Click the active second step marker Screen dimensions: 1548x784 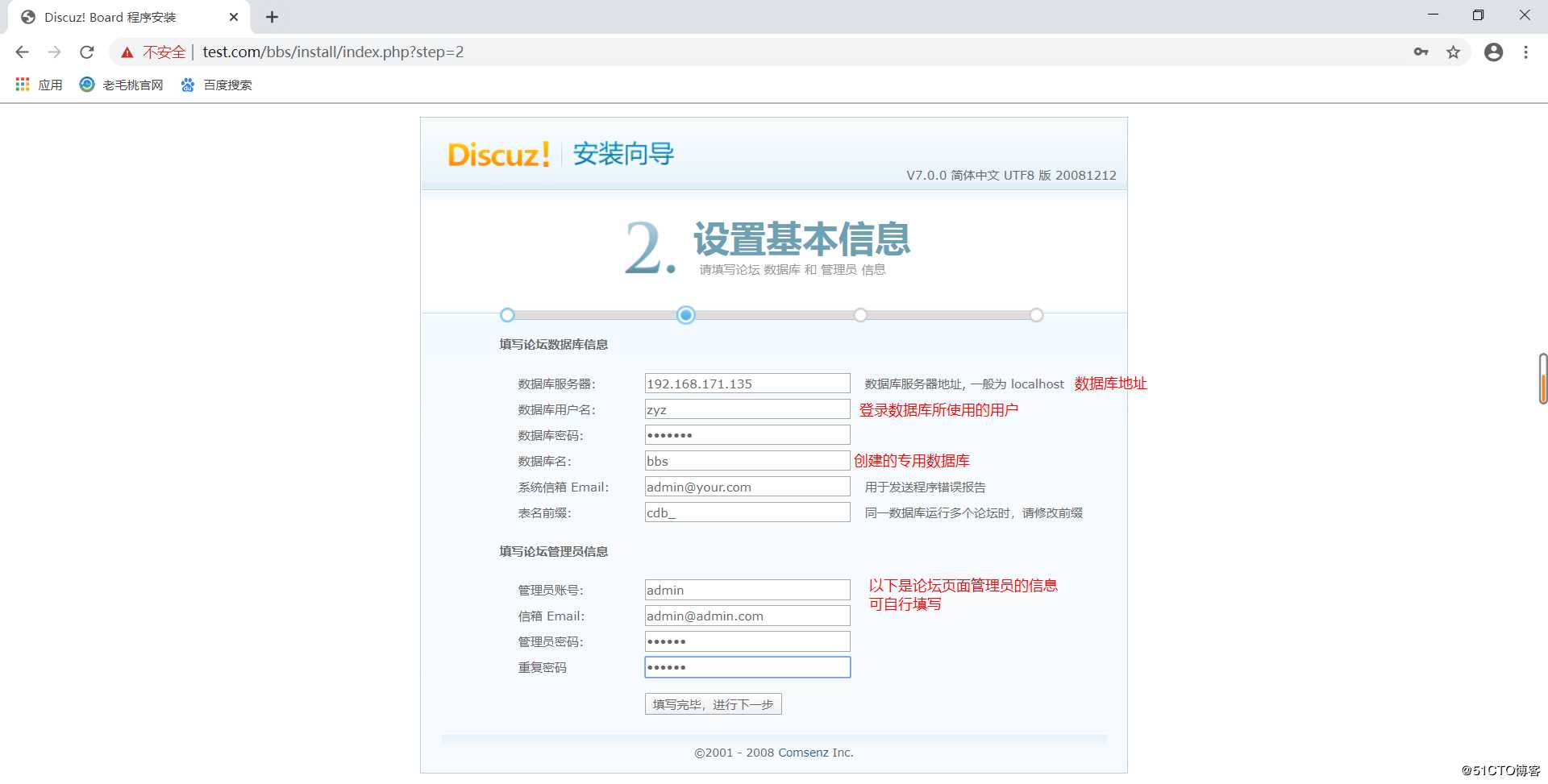tap(686, 315)
